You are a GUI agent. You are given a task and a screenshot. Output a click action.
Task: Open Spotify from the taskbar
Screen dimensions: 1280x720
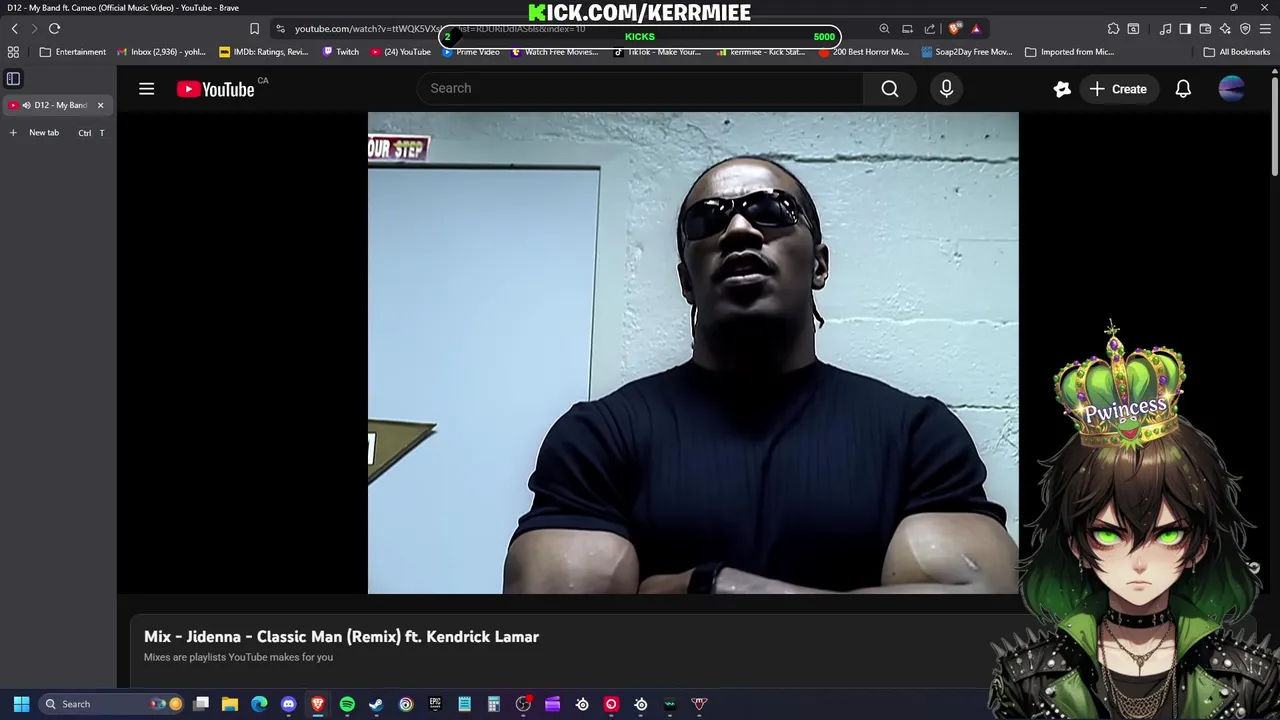(x=347, y=704)
